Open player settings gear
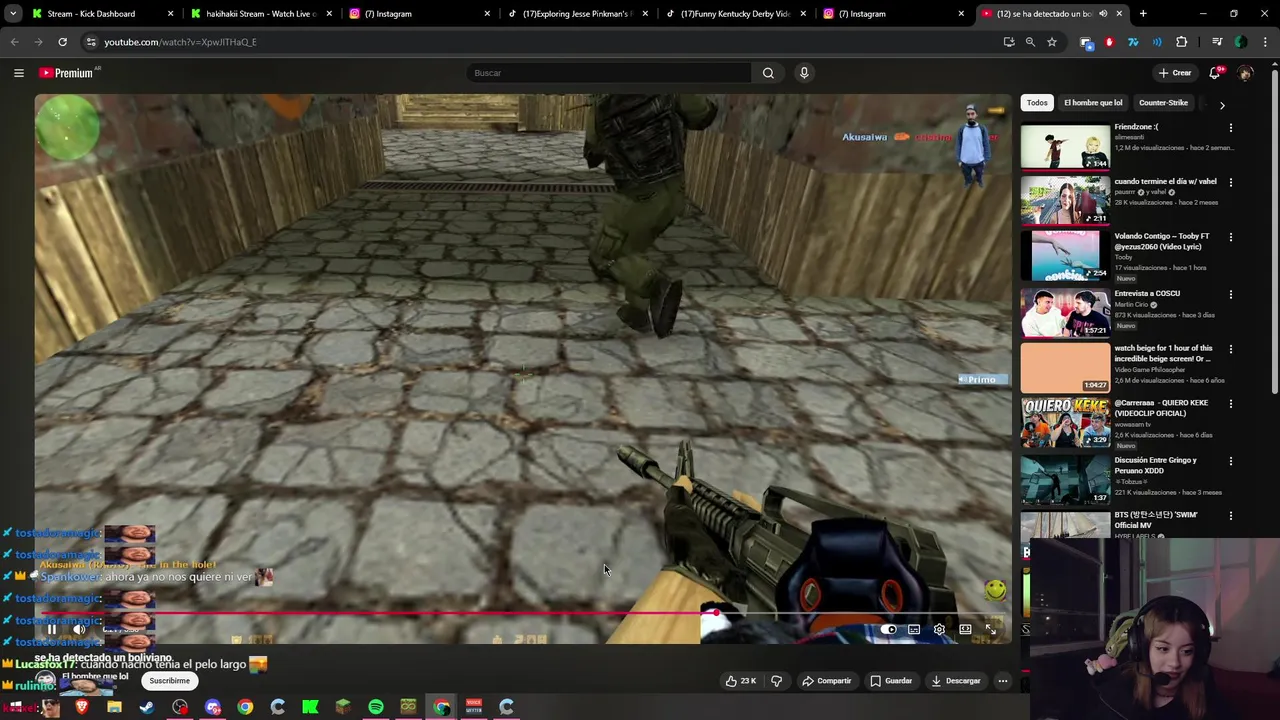 [939, 629]
